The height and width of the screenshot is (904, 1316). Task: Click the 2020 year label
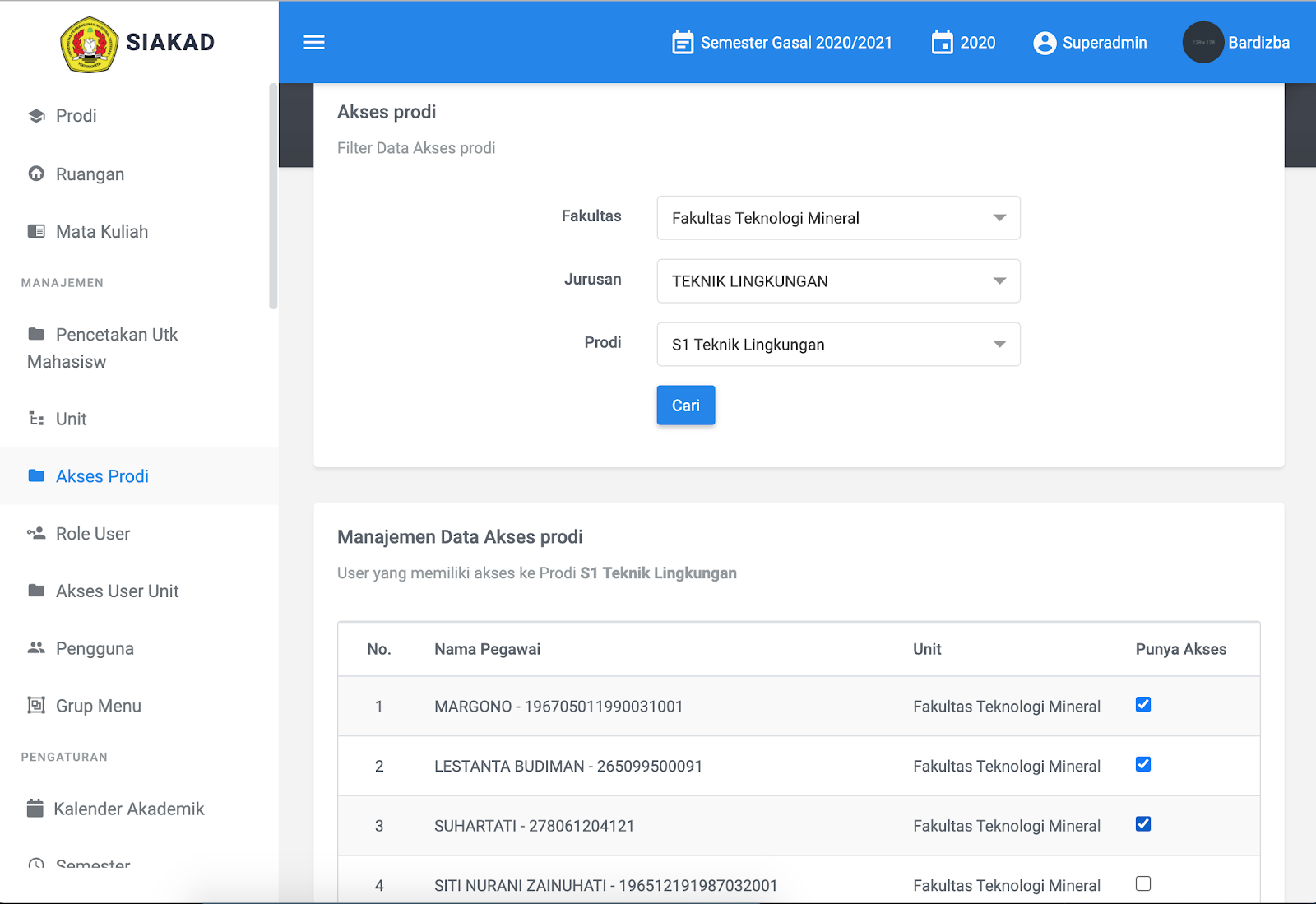pos(978,43)
